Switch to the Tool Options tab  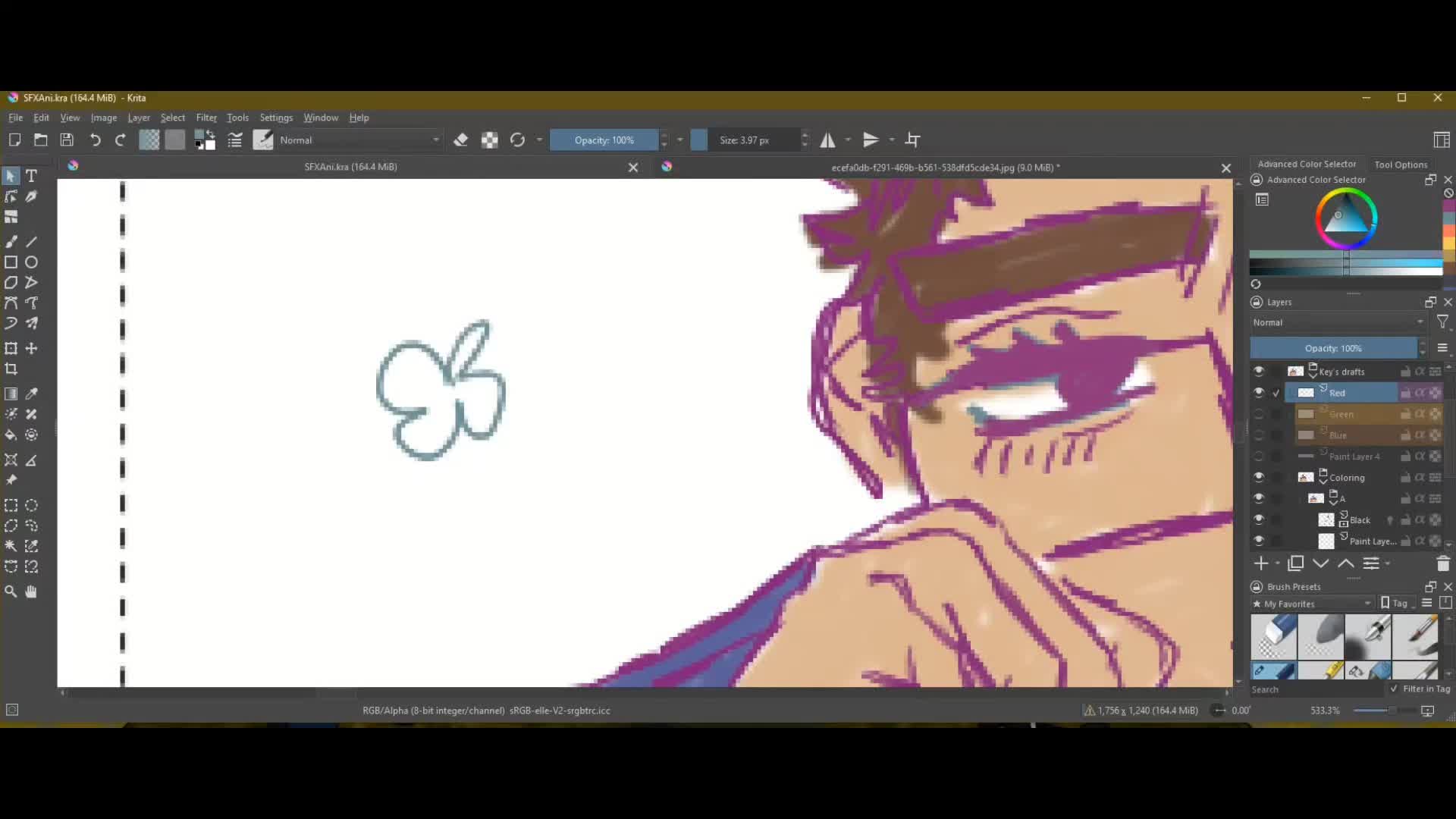point(1401,165)
